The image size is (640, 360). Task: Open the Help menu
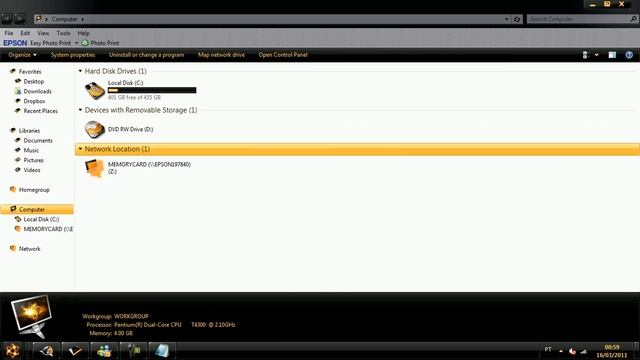point(83,33)
